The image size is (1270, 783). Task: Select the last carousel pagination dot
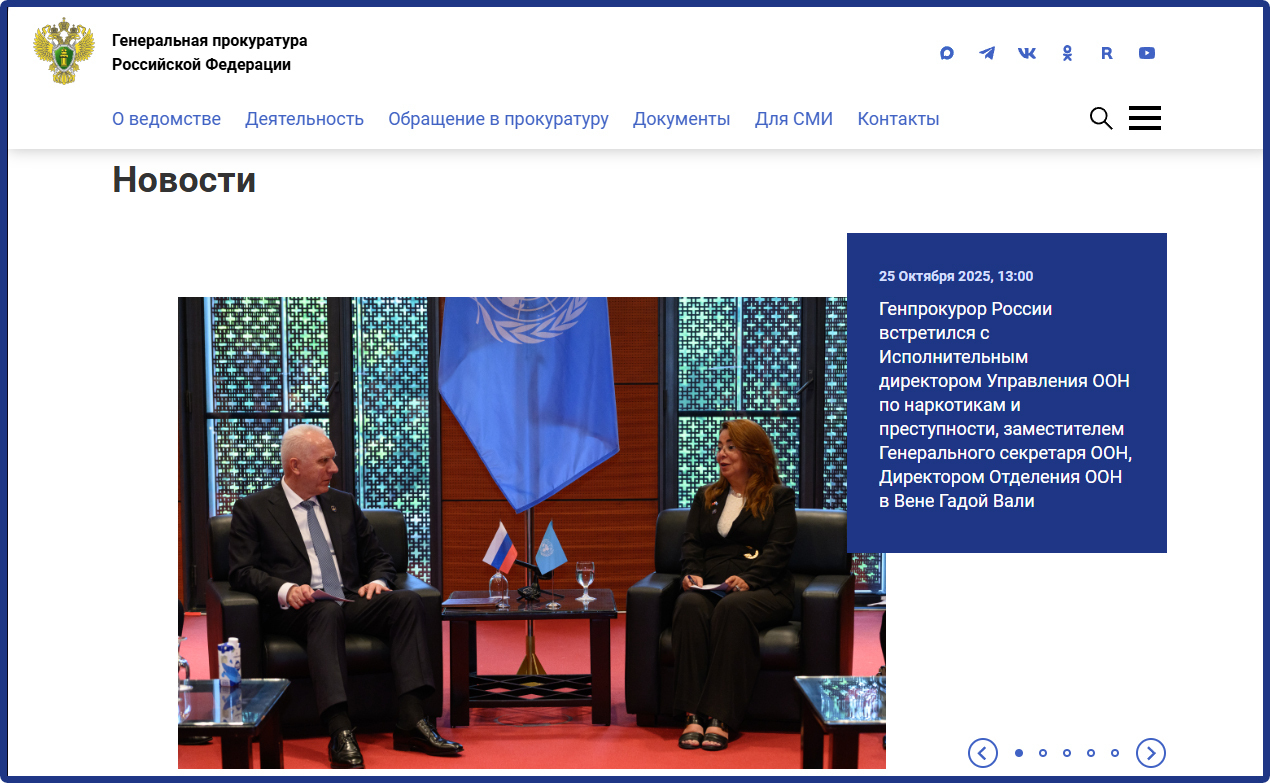click(x=1115, y=753)
